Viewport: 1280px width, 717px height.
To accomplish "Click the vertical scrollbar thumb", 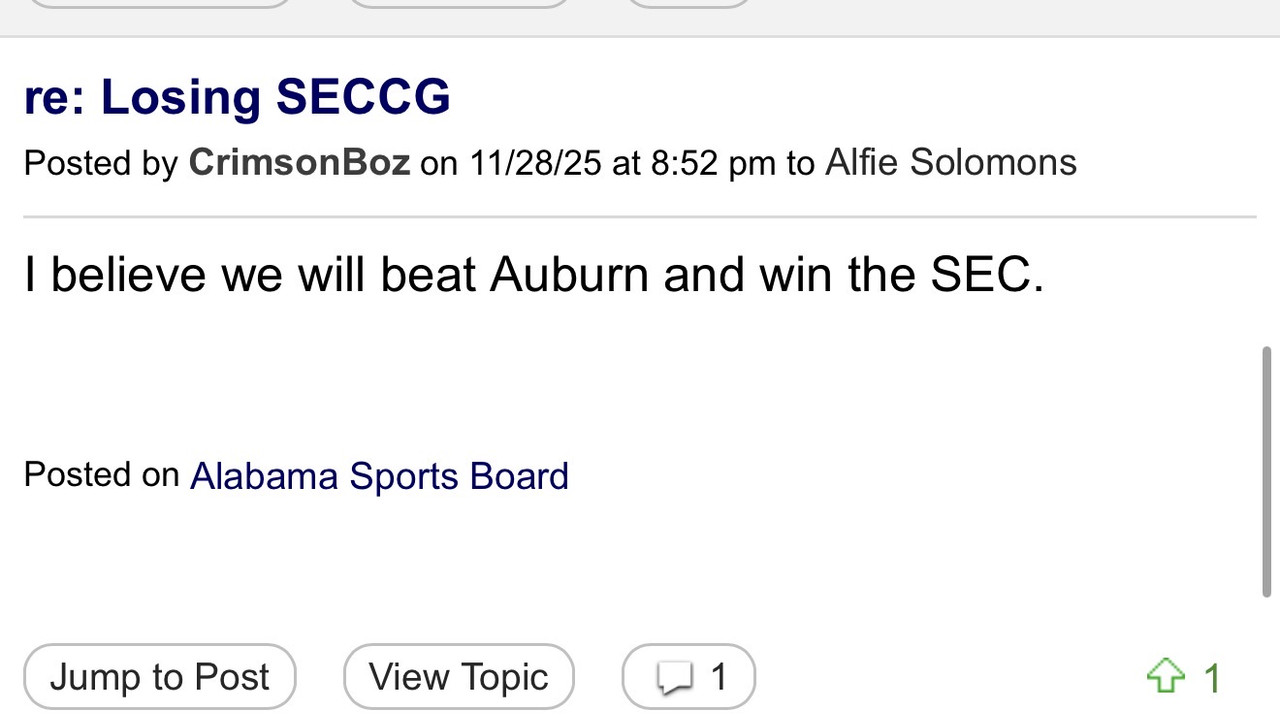I will (x=1268, y=470).
